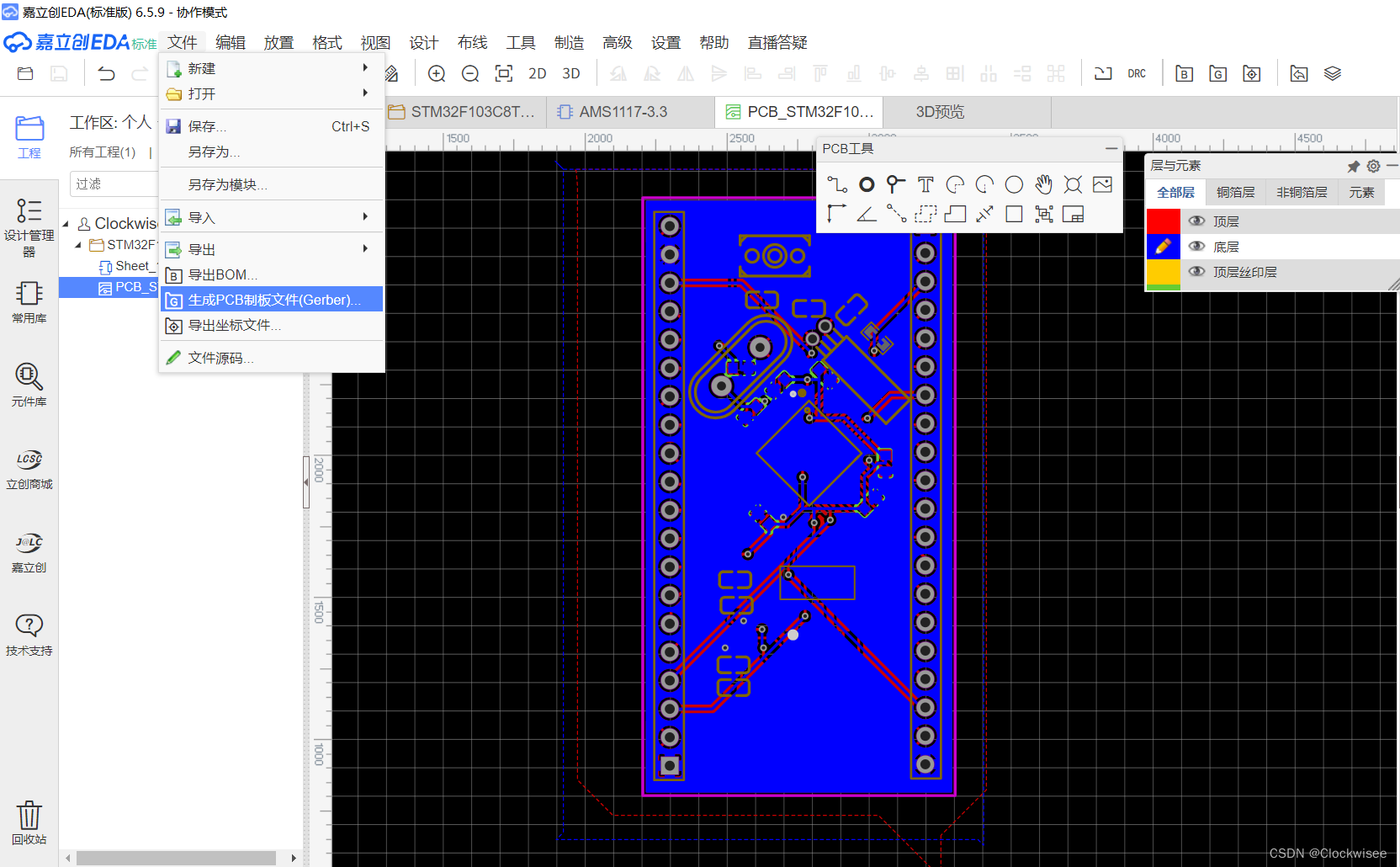Screen dimensions: 1400x867
Task: Select the Protractor angle tool in PCB tools
Action: click(867, 214)
